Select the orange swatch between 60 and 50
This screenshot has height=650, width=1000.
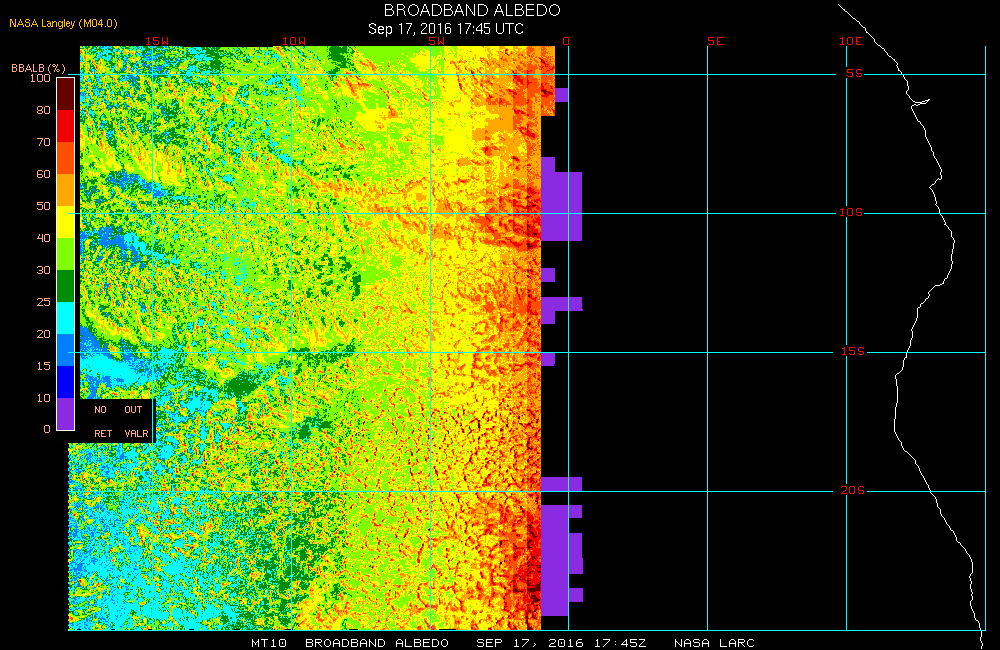66,190
